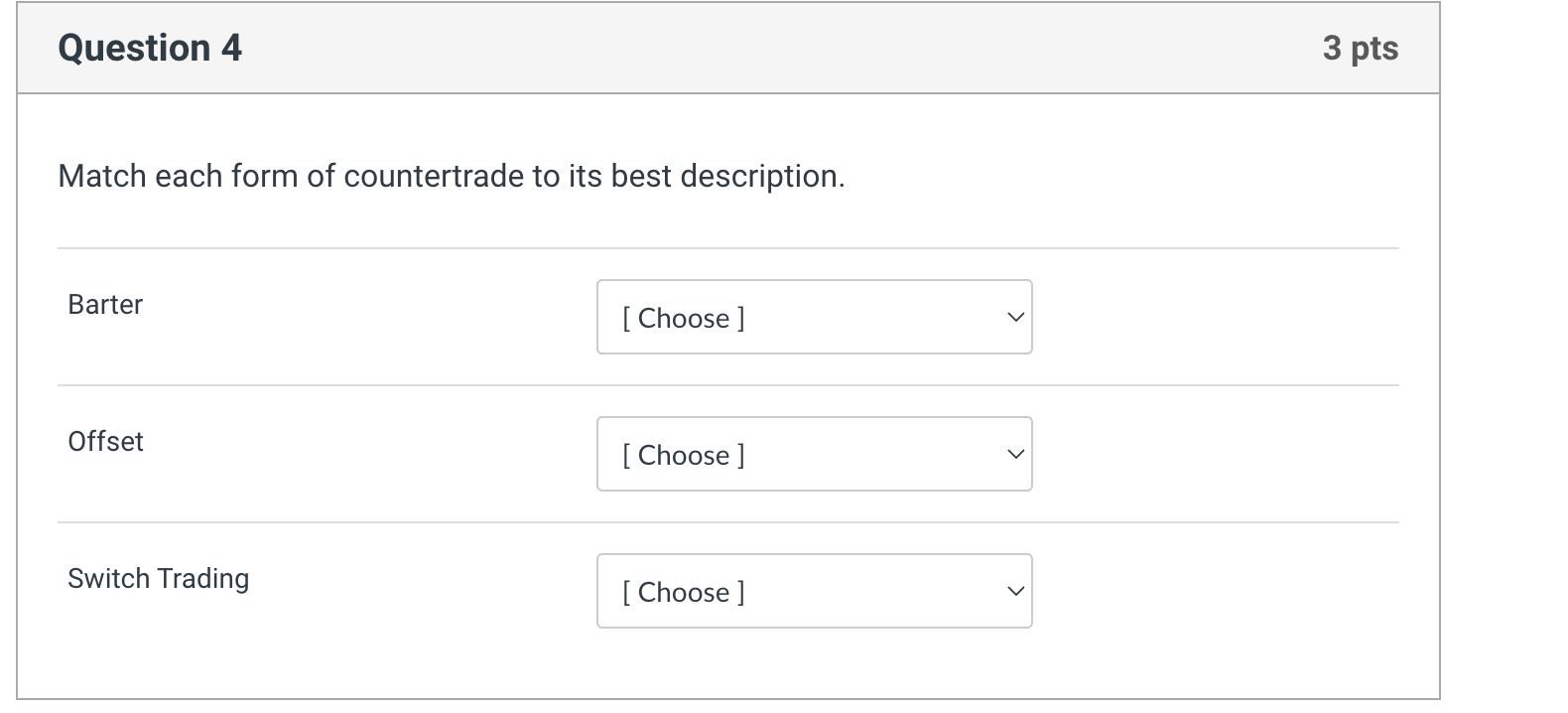The image size is (1568, 713).
Task: Click the chevron arrow in Barter's dropdown
Action: [x=1014, y=318]
